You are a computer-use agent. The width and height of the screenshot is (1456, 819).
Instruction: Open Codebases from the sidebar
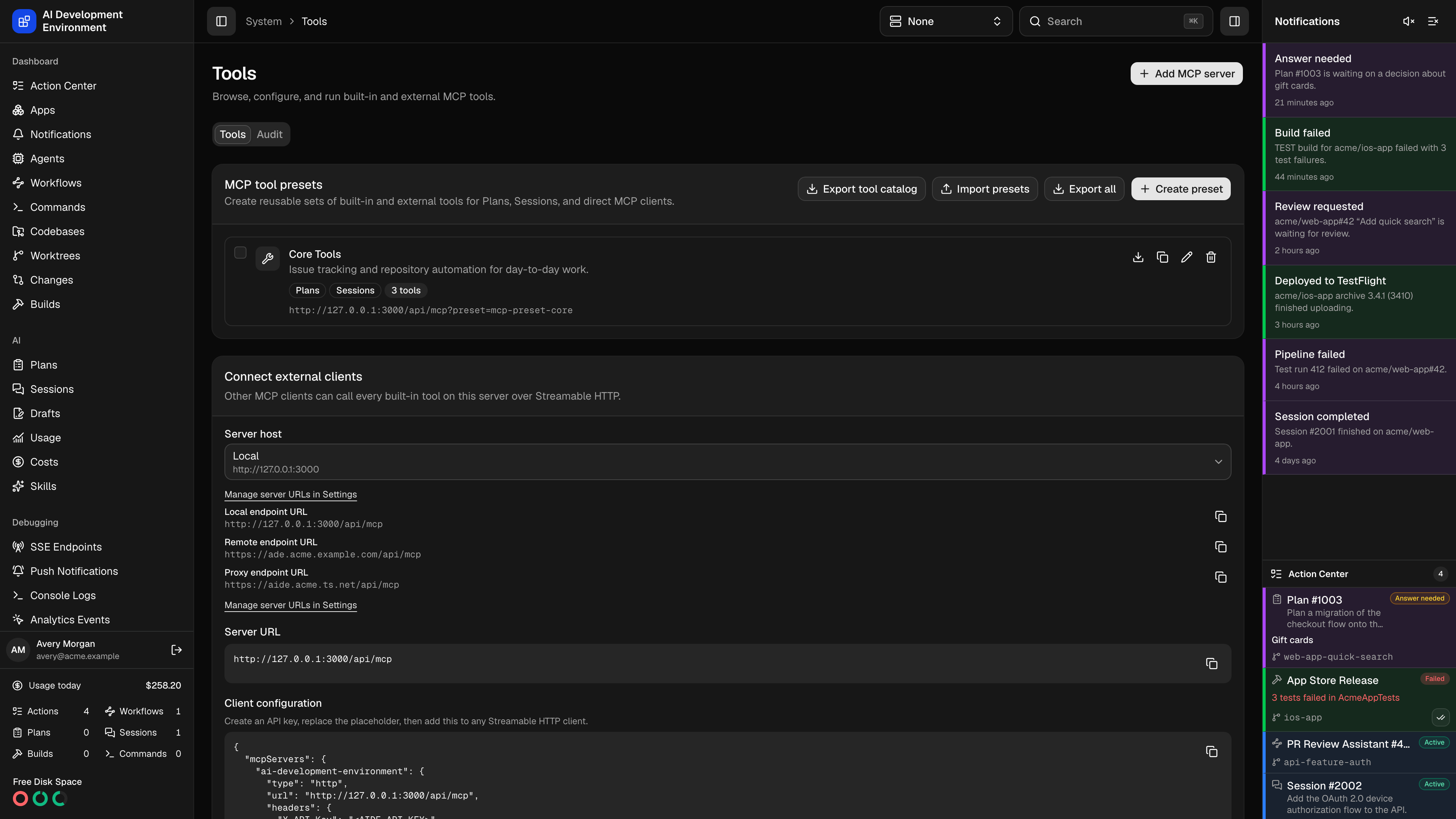[97, 232]
